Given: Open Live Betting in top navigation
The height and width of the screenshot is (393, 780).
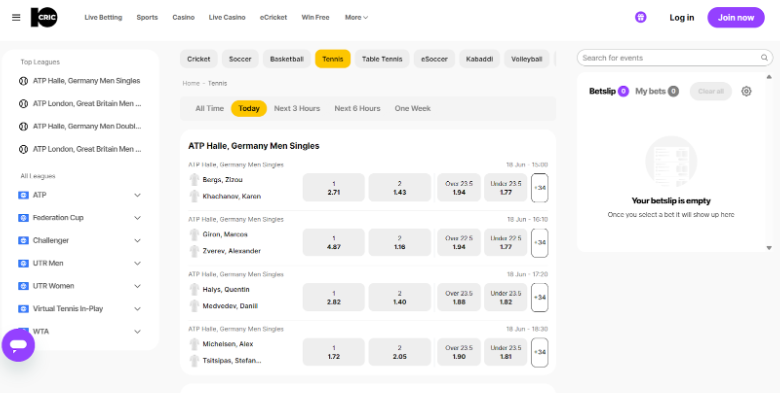Looking at the screenshot, I should pos(103,17).
